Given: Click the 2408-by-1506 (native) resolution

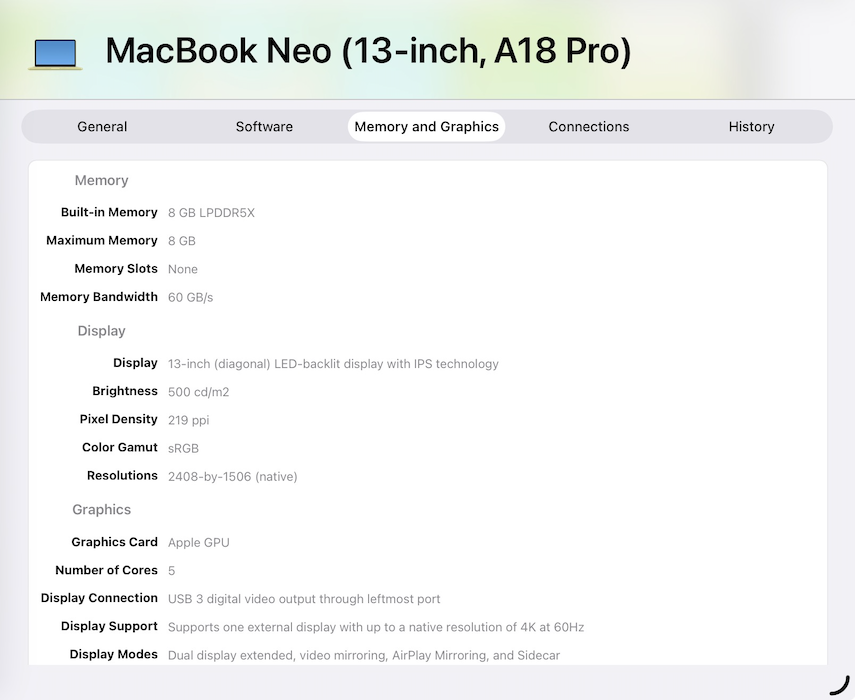Looking at the screenshot, I should click(233, 476).
